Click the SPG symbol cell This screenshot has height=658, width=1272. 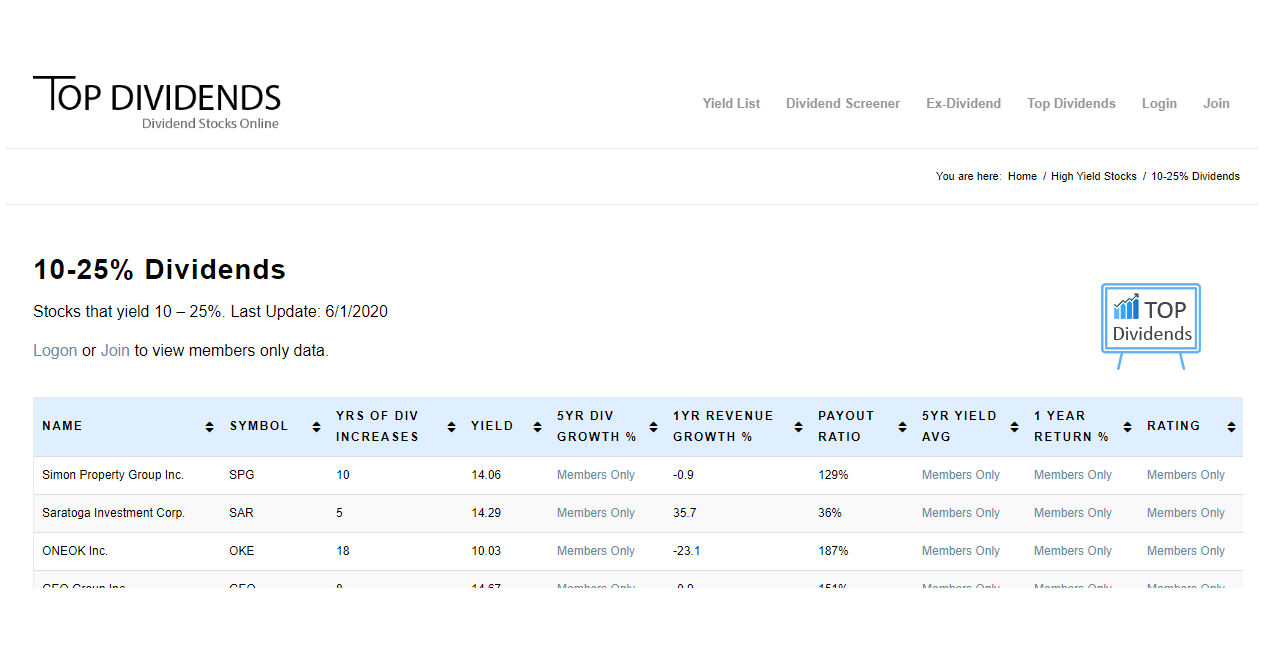pos(241,475)
